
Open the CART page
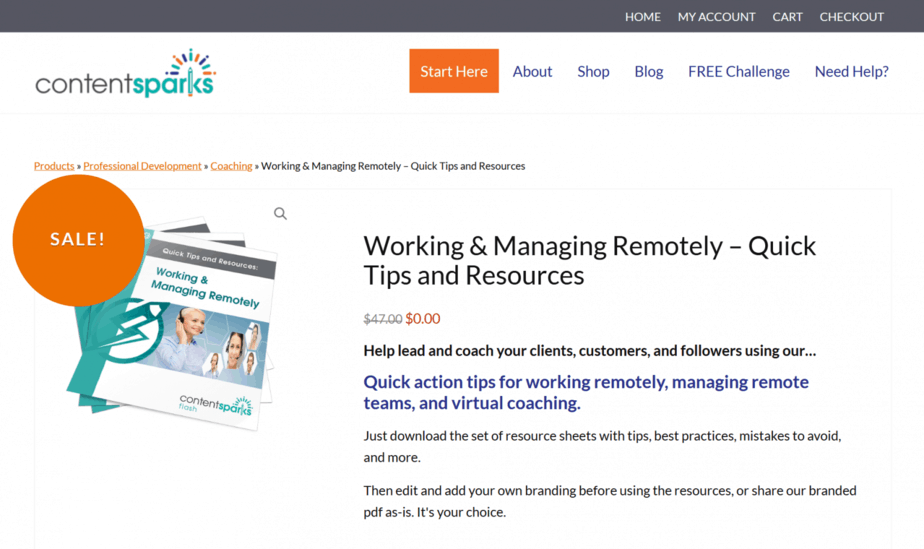coord(787,17)
